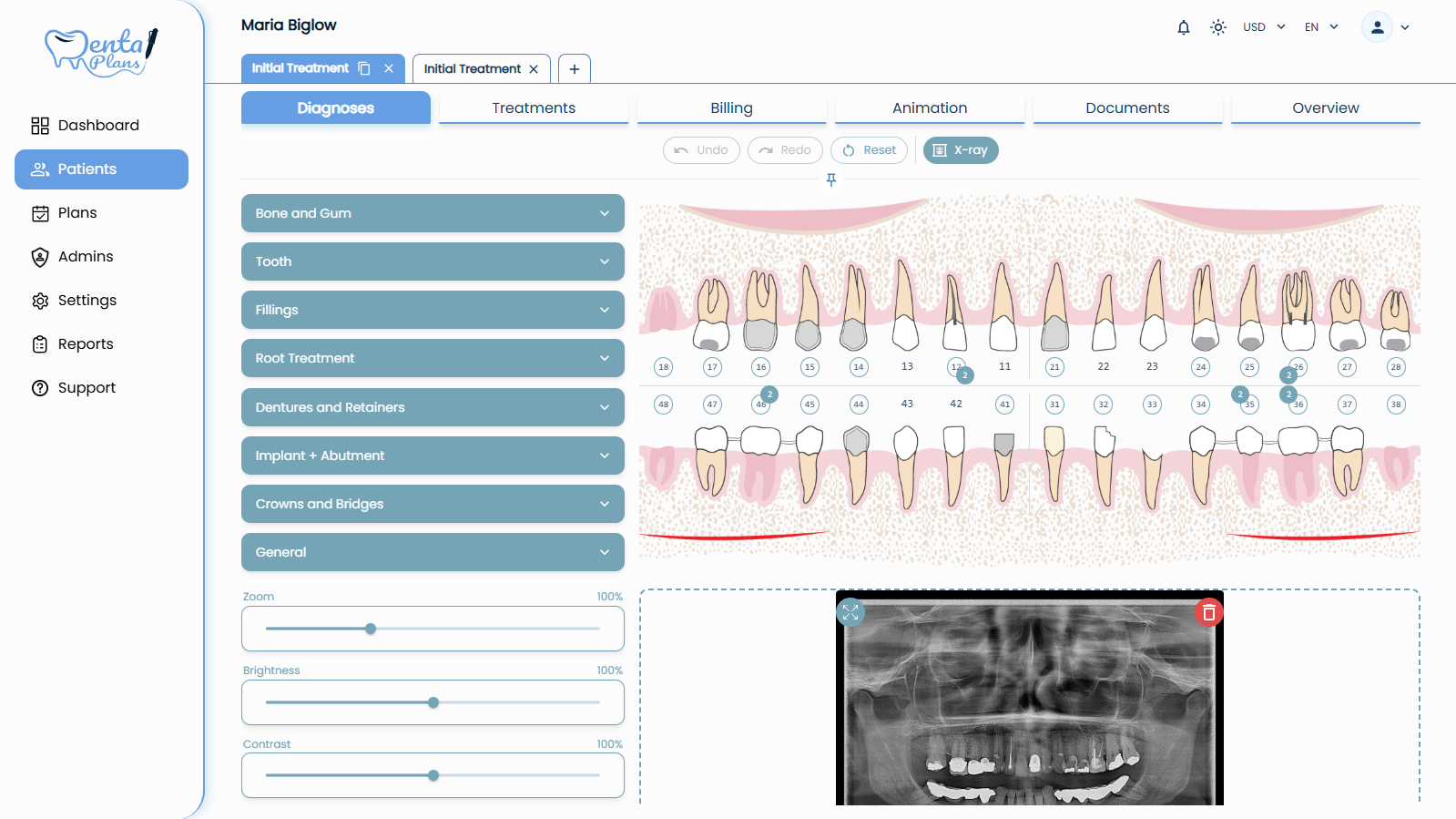Open the Billing tab

coord(731,107)
